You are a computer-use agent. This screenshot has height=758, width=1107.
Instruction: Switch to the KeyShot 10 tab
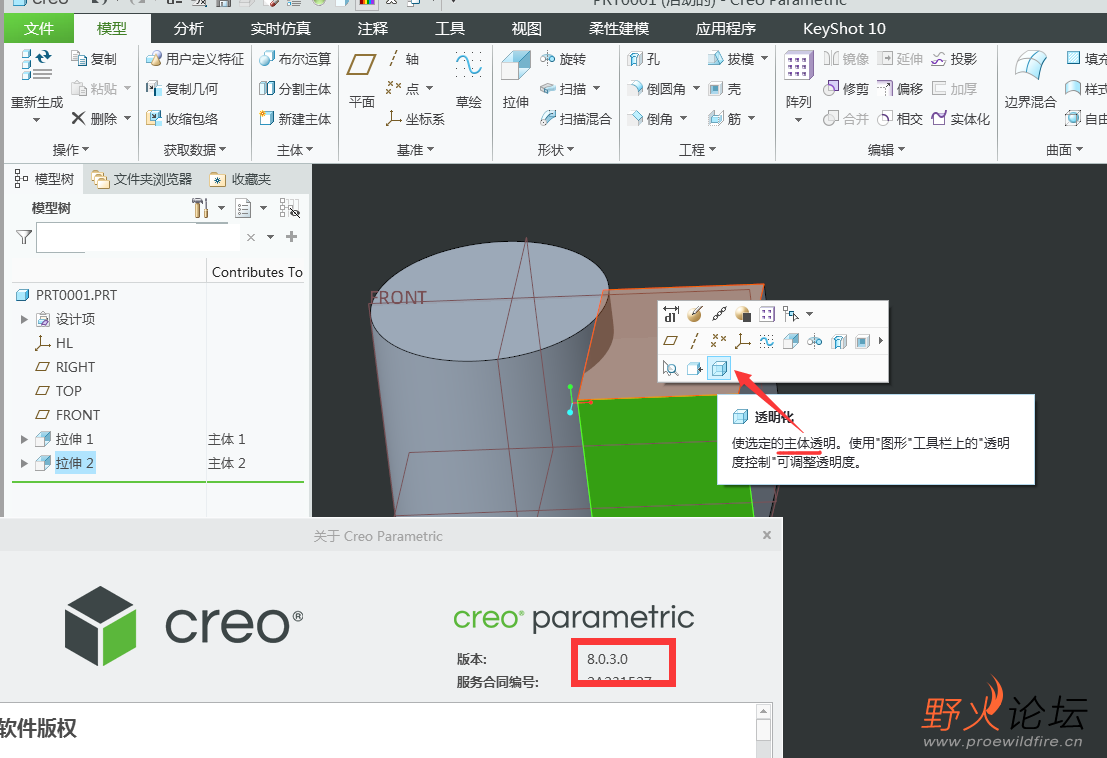pyautogui.click(x=844, y=28)
